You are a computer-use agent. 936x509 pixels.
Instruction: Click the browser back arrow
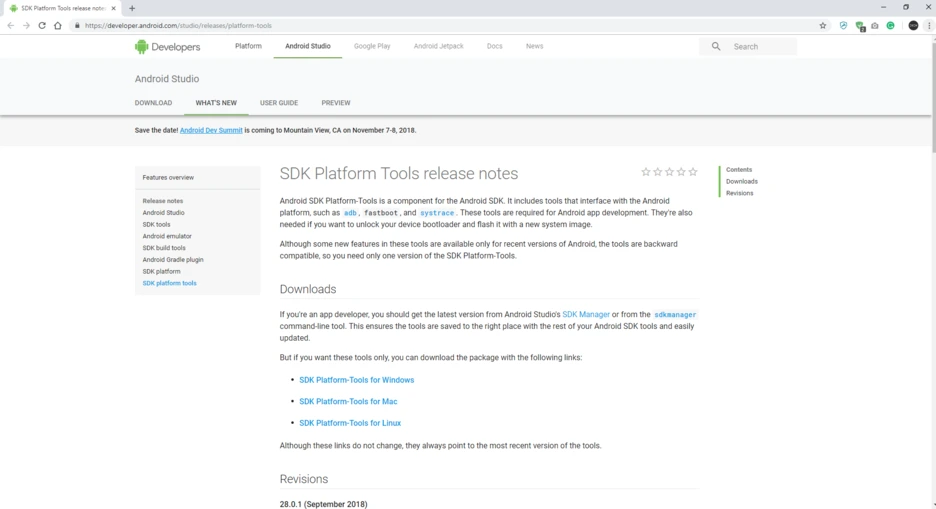(11, 26)
